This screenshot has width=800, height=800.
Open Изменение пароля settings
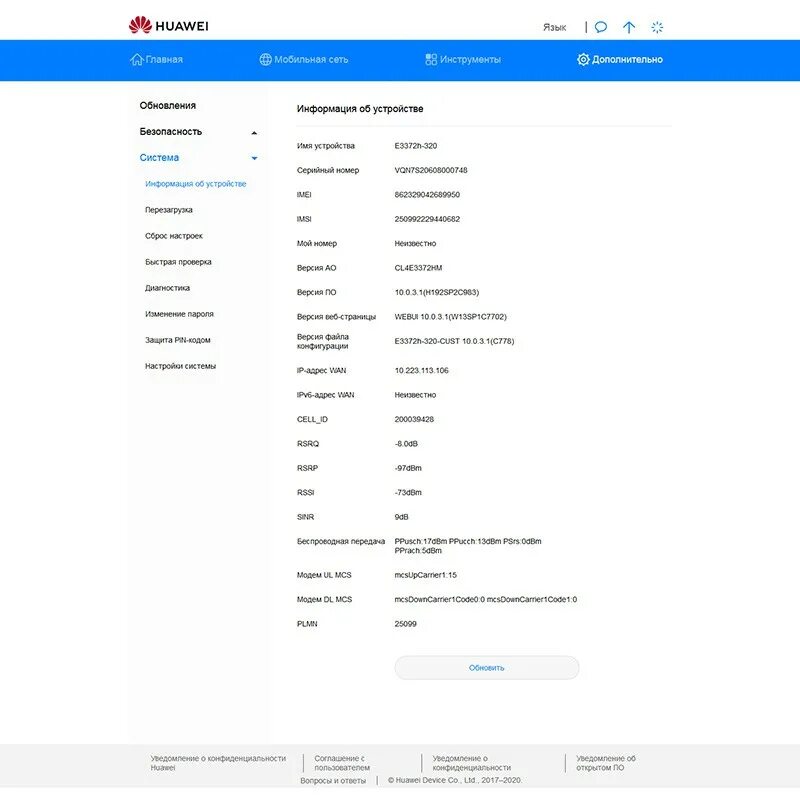coord(179,314)
